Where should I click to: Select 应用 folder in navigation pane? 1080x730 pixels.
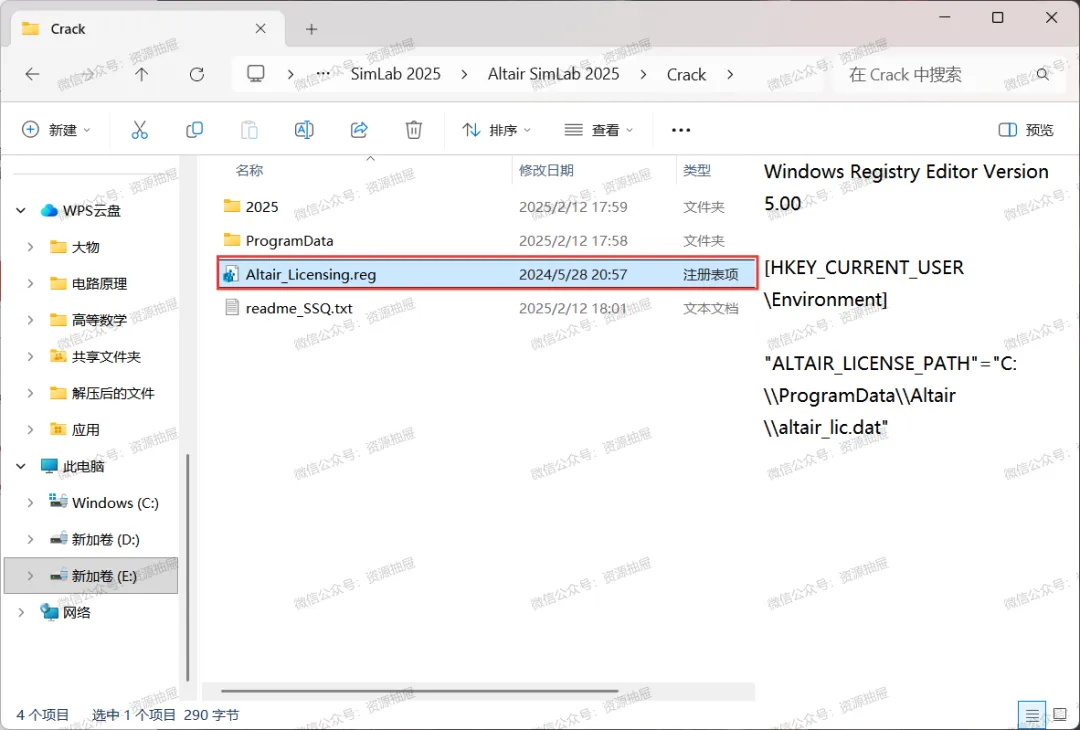click(x=85, y=429)
